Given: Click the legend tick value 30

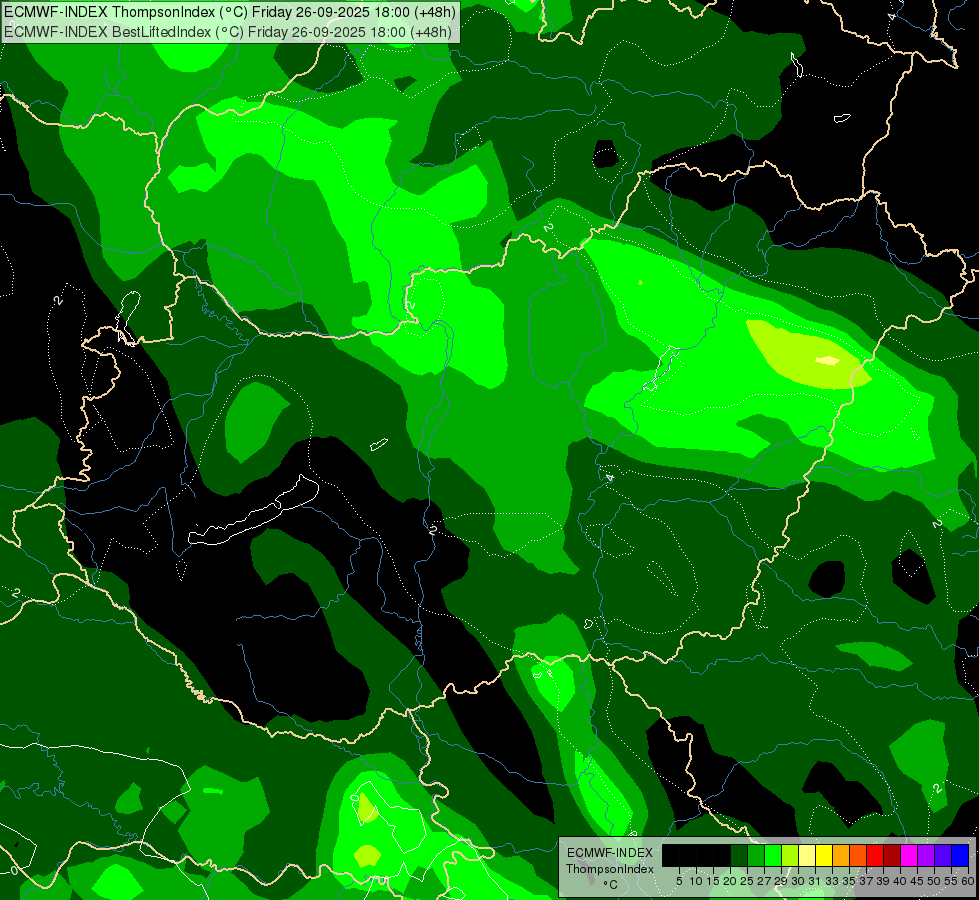Looking at the screenshot, I should (x=798, y=881).
